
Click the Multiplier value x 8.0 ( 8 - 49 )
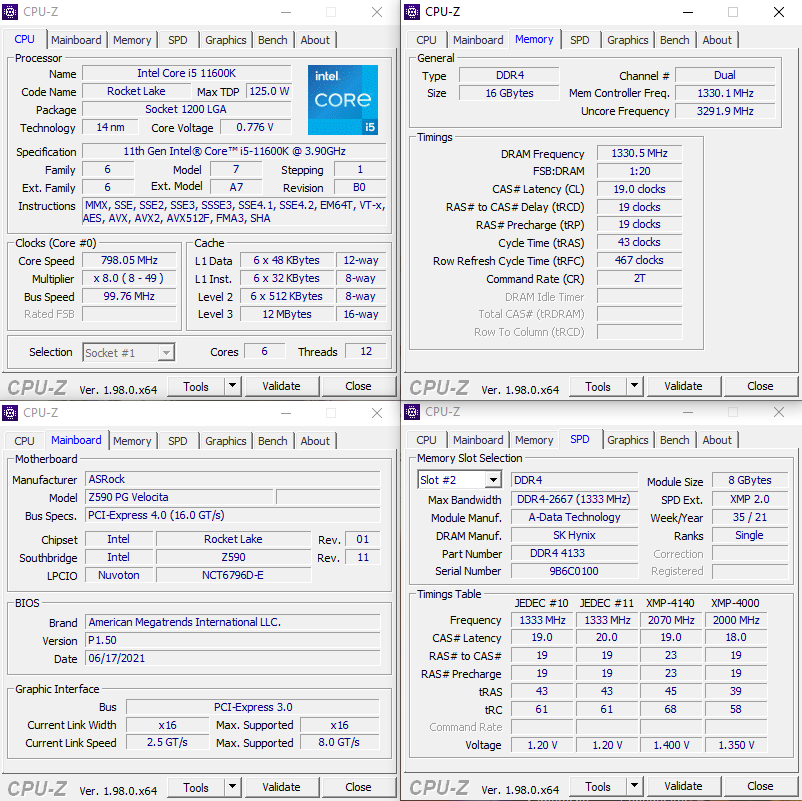click(x=129, y=278)
